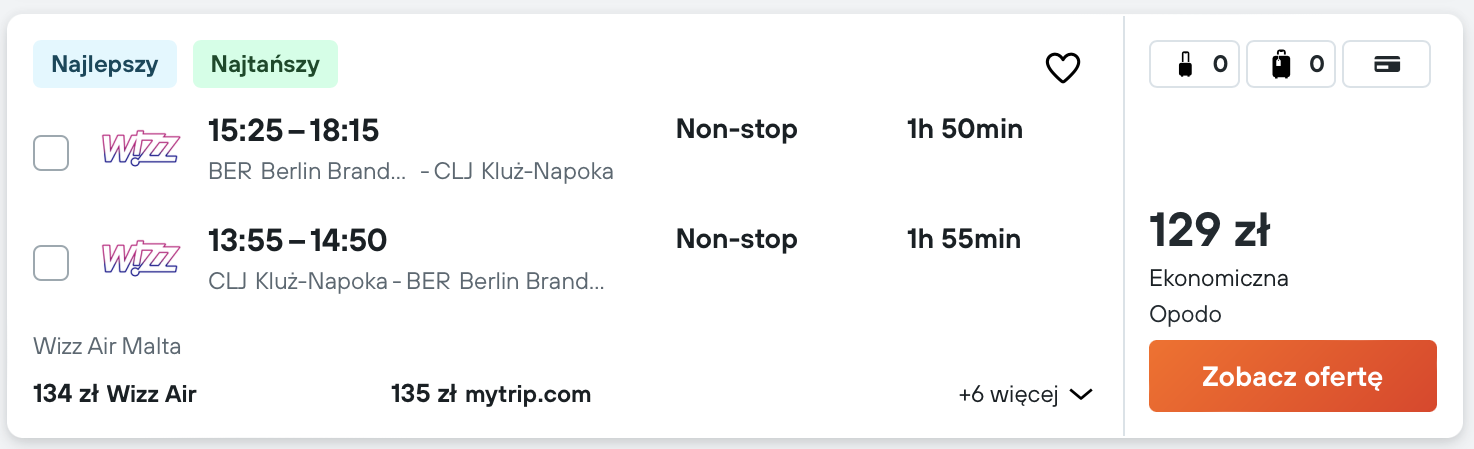The height and width of the screenshot is (449, 1474).
Task: Click the 129 zł price
Action: click(x=1209, y=231)
